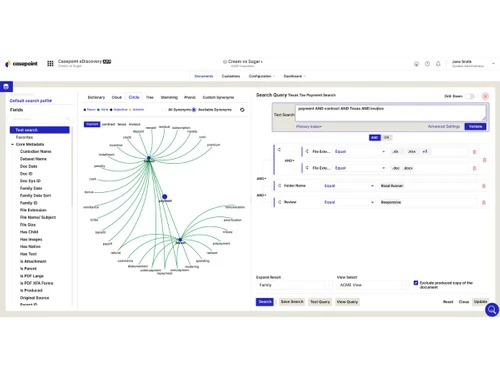
Task: Switch to the Custom Synonyms tab
Action: point(218,97)
